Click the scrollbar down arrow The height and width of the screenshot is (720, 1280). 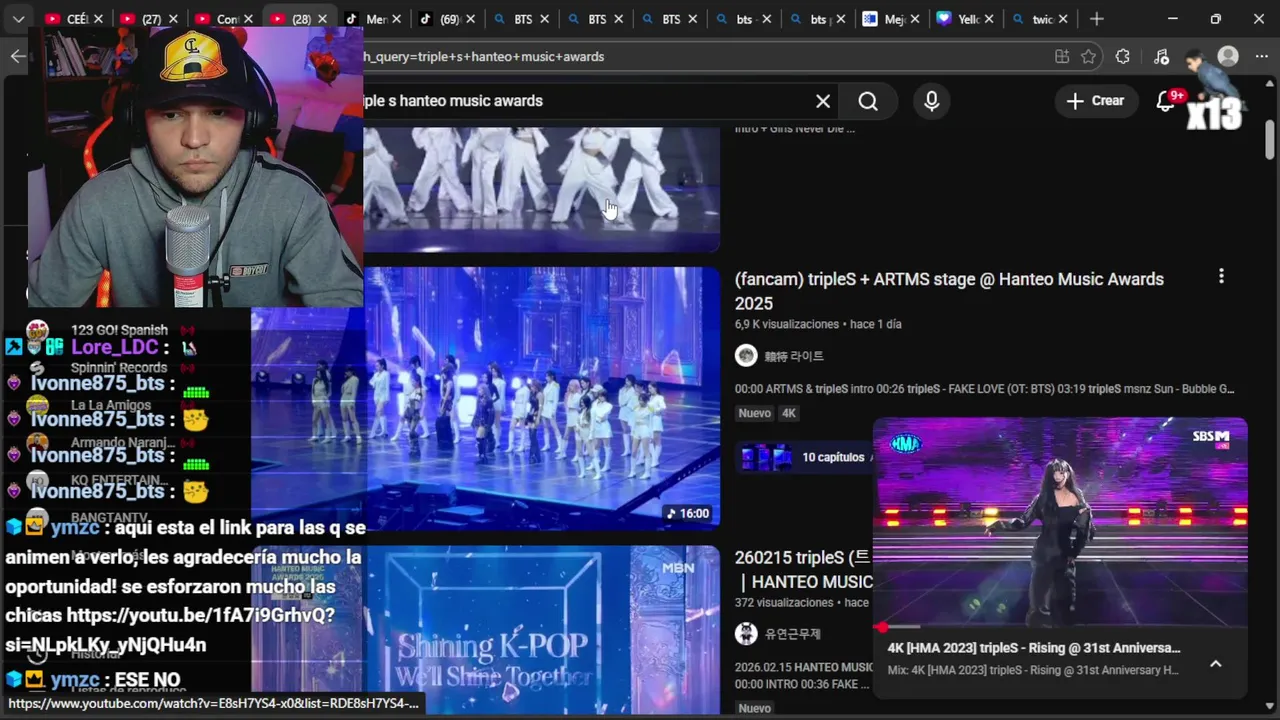click(x=1270, y=706)
